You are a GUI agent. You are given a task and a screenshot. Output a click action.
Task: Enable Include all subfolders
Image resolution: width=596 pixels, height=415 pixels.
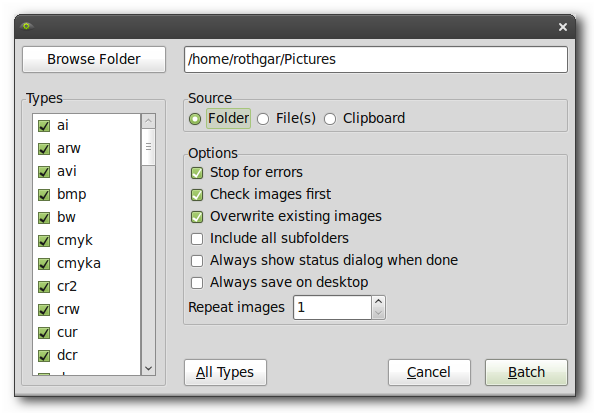[197, 239]
